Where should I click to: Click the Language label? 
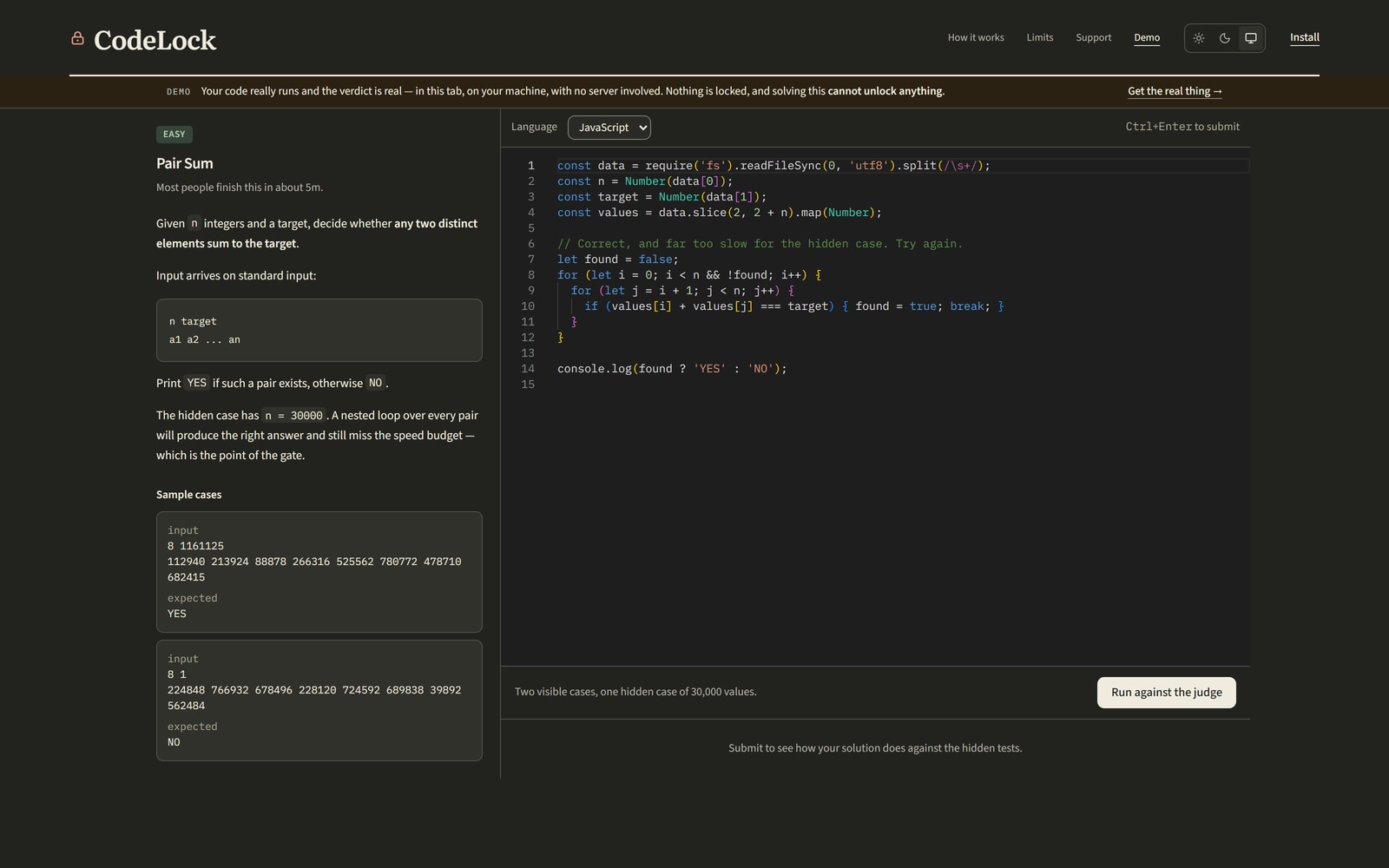point(534,127)
